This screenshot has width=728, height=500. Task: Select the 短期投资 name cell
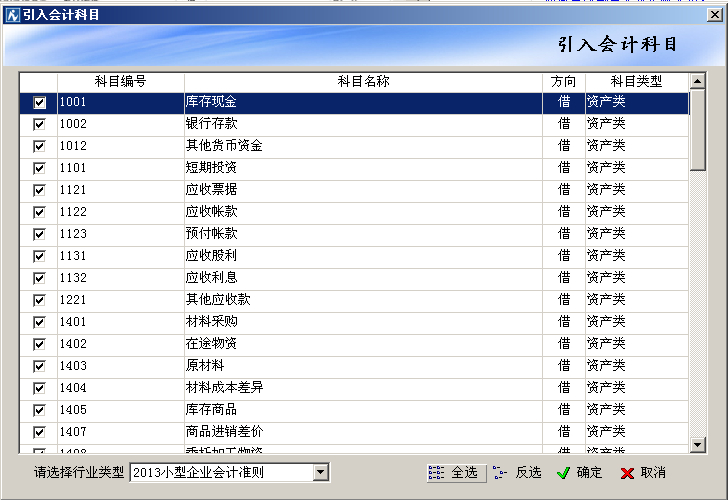click(364, 169)
